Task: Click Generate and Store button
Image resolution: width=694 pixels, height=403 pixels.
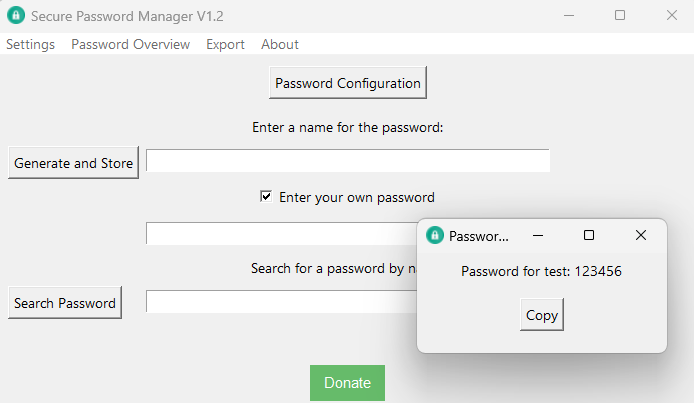Action: pos(73,163)
